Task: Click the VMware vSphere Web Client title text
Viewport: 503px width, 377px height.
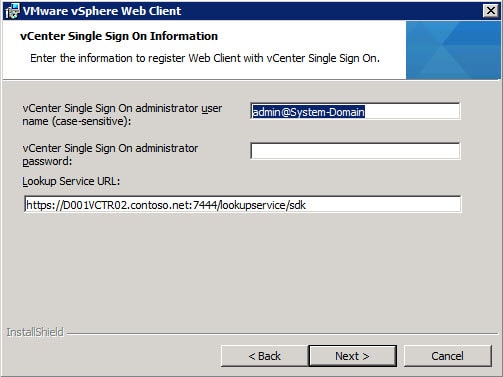Action: (102, 11)
